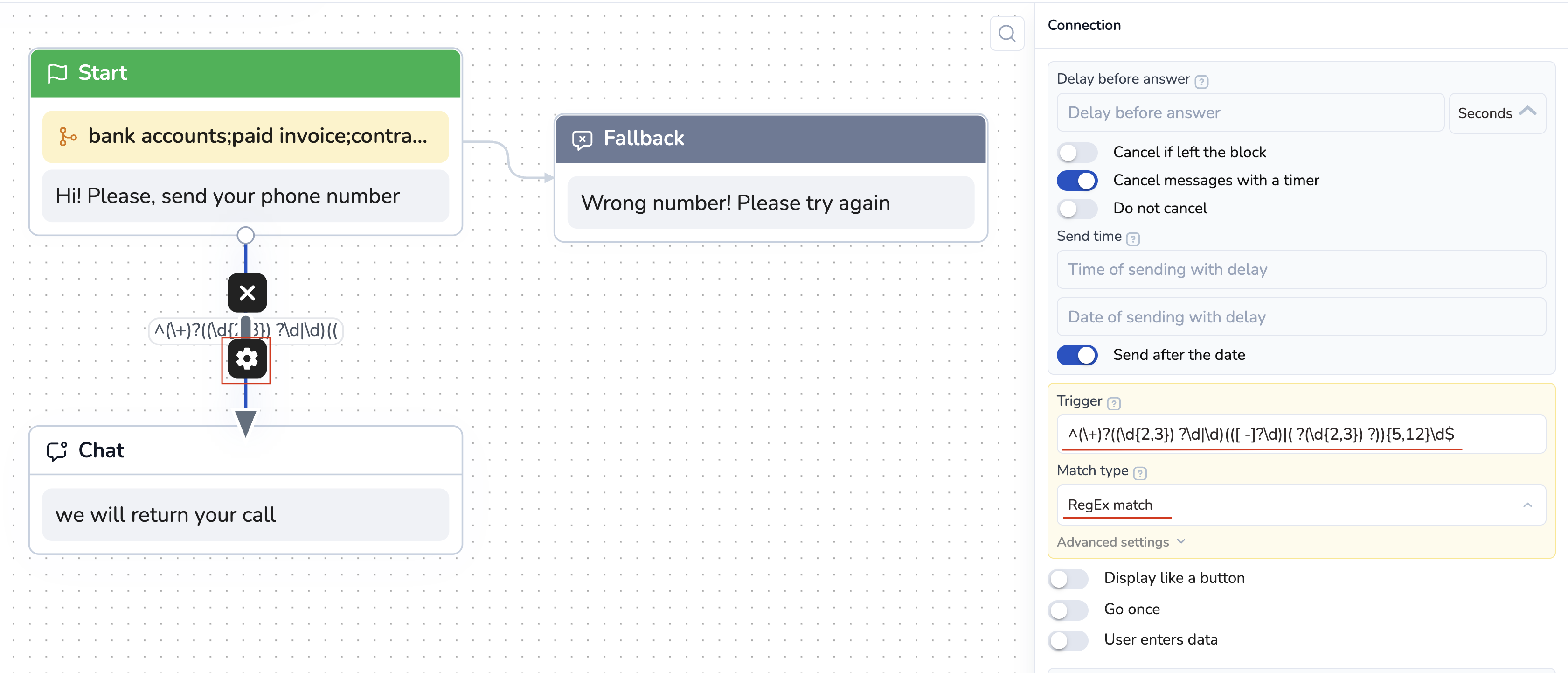
Task: Click the Match type help icon
Action: [x=1140, y=473]
